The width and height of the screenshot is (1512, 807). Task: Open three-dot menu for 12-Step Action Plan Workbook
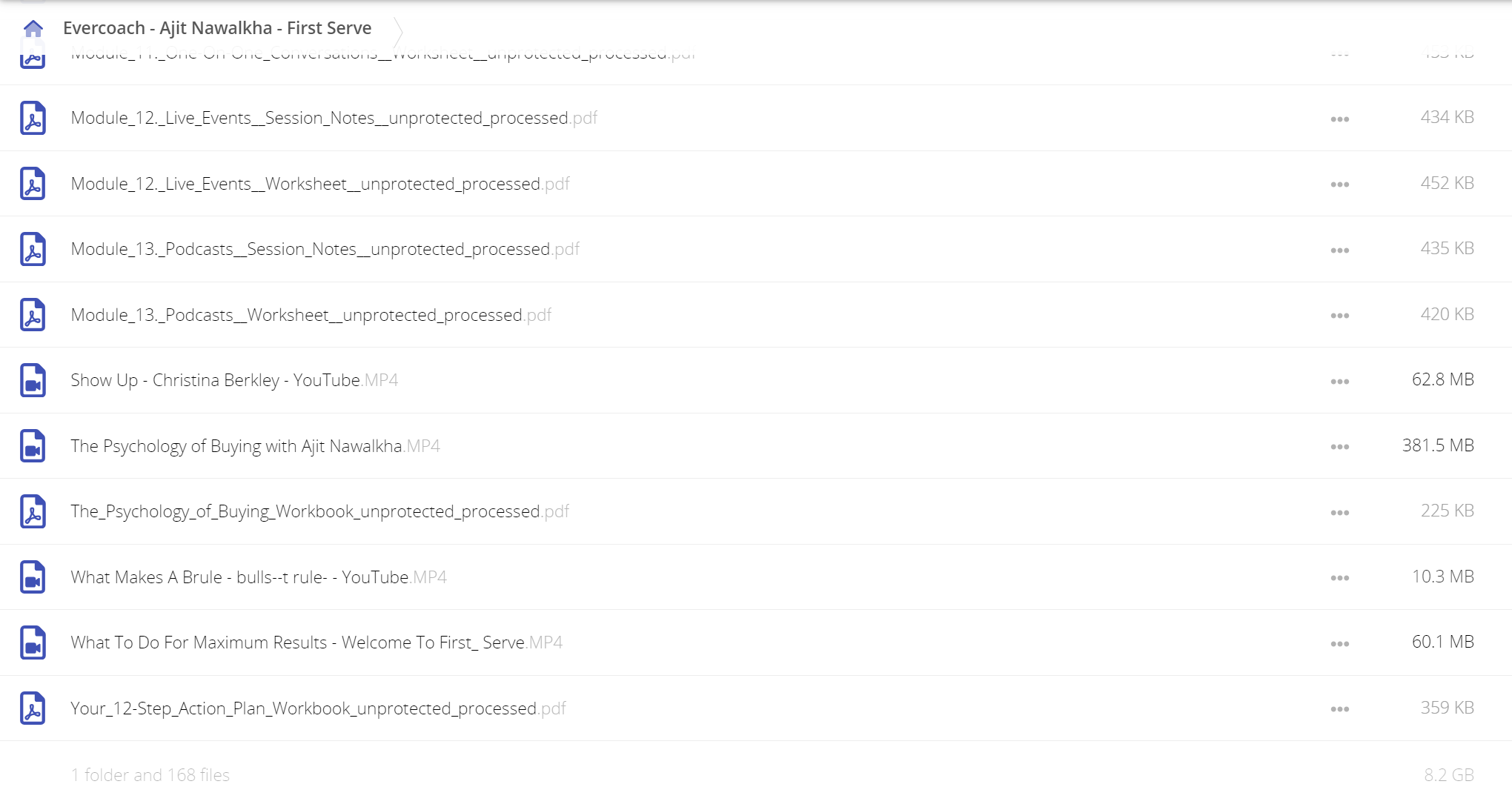[1339, 709]
